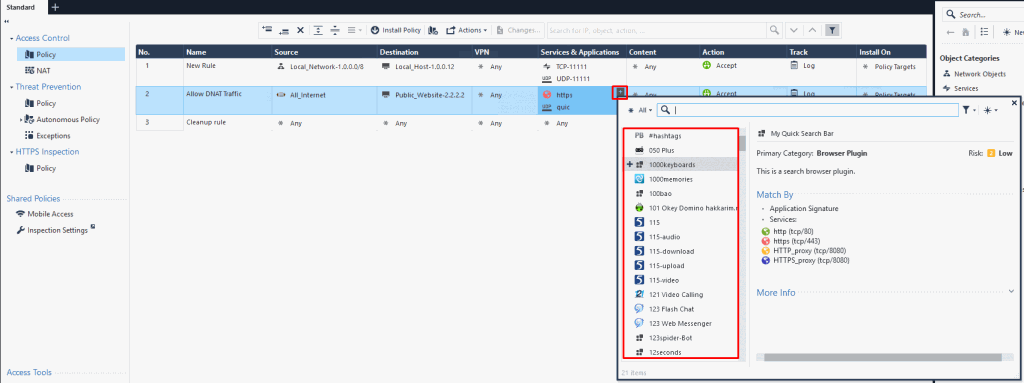Viewport: 1024px width, 383px height.
Task: Focus the rulebase search field
Action: tap(656, 30)
